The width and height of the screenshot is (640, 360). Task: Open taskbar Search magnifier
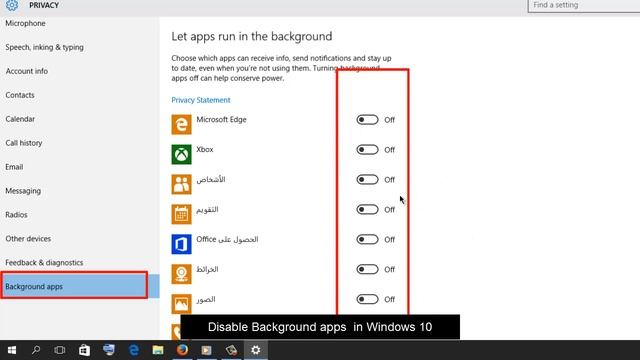click(x=36, y=350)
